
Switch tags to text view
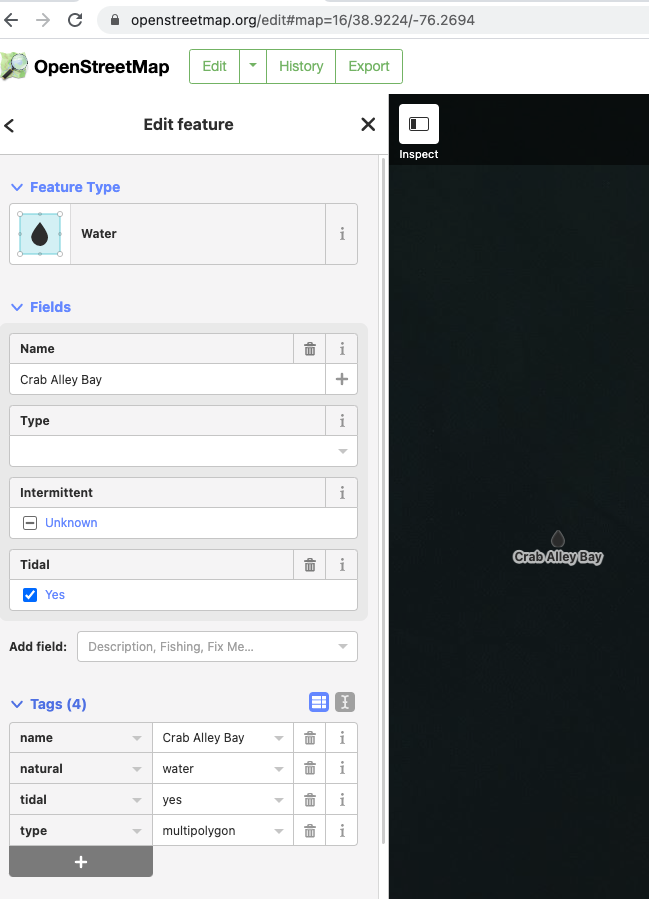[345, 702]
